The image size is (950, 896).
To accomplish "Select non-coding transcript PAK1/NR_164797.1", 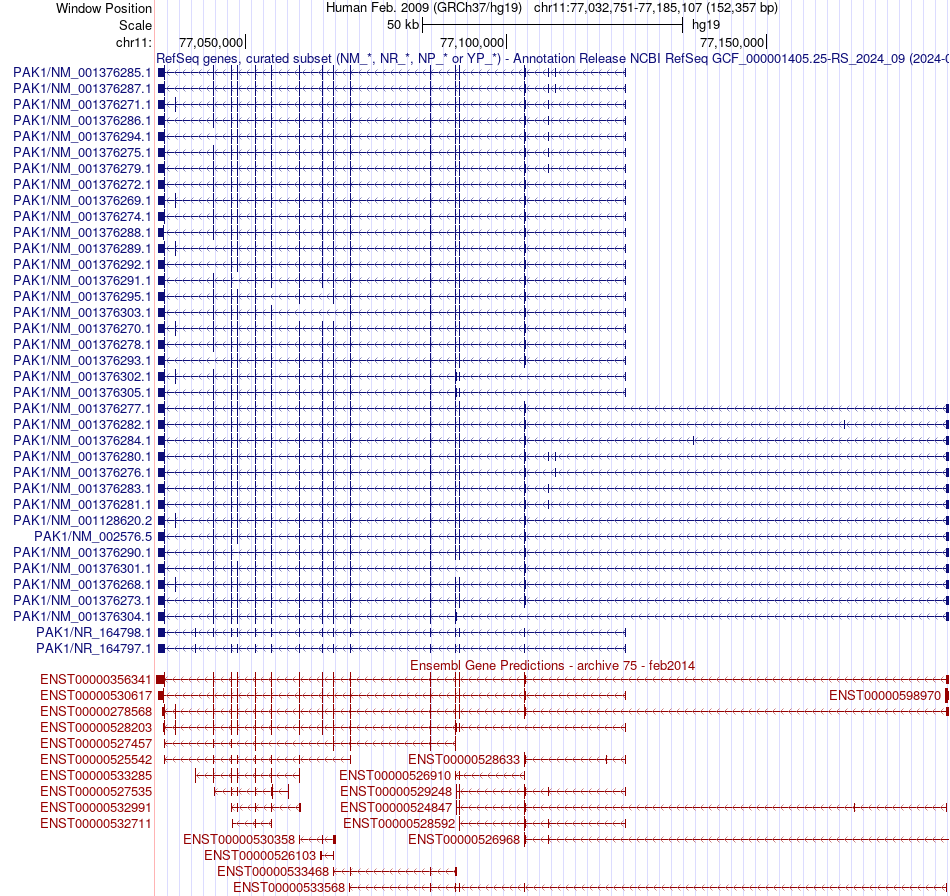I will 94,648.
